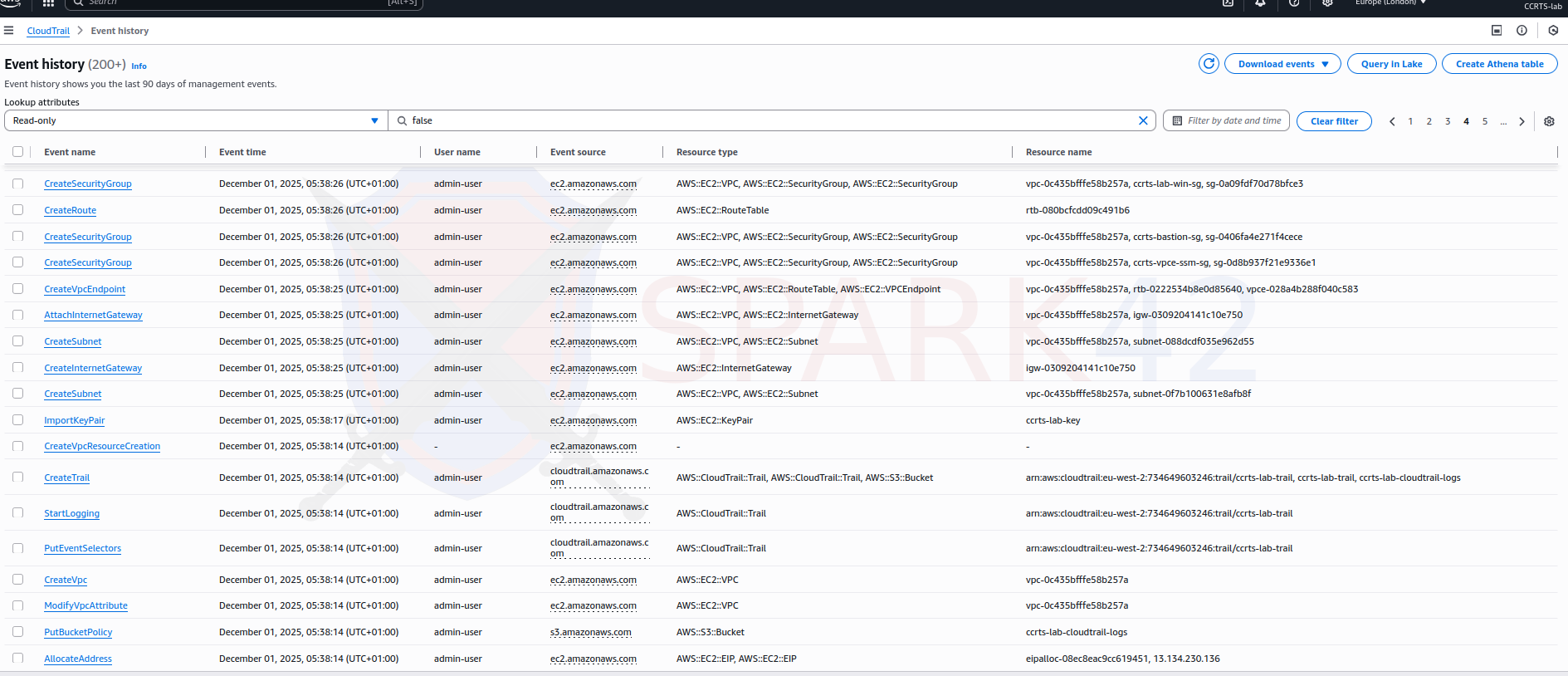The width and height of the screenshot is (1568, 676).
Task: Click the CloudTrail breadcrumb link
Action: click(48, 31)
